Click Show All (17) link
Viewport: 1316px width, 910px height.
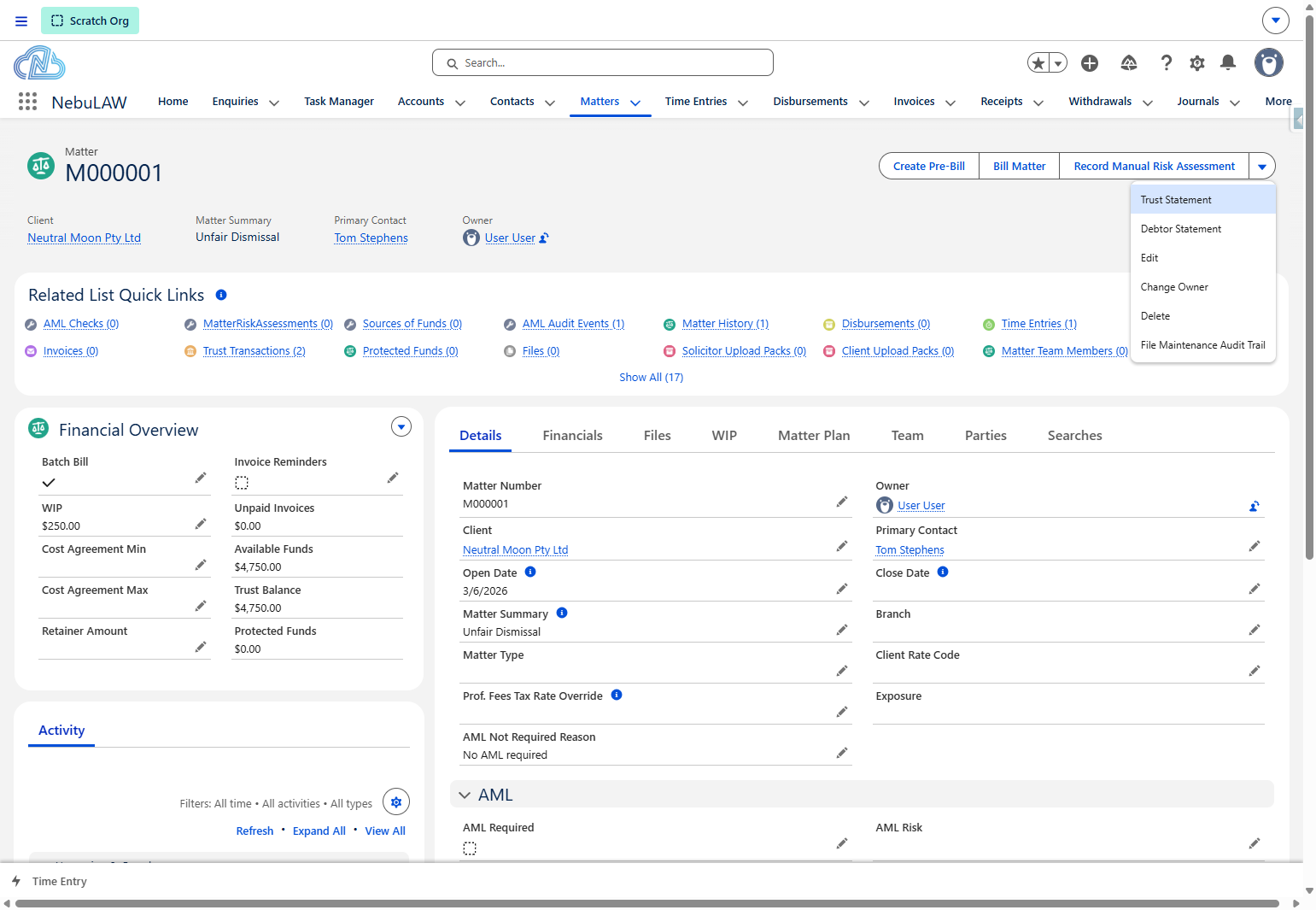pyautogui.click(x=652, y=378)
